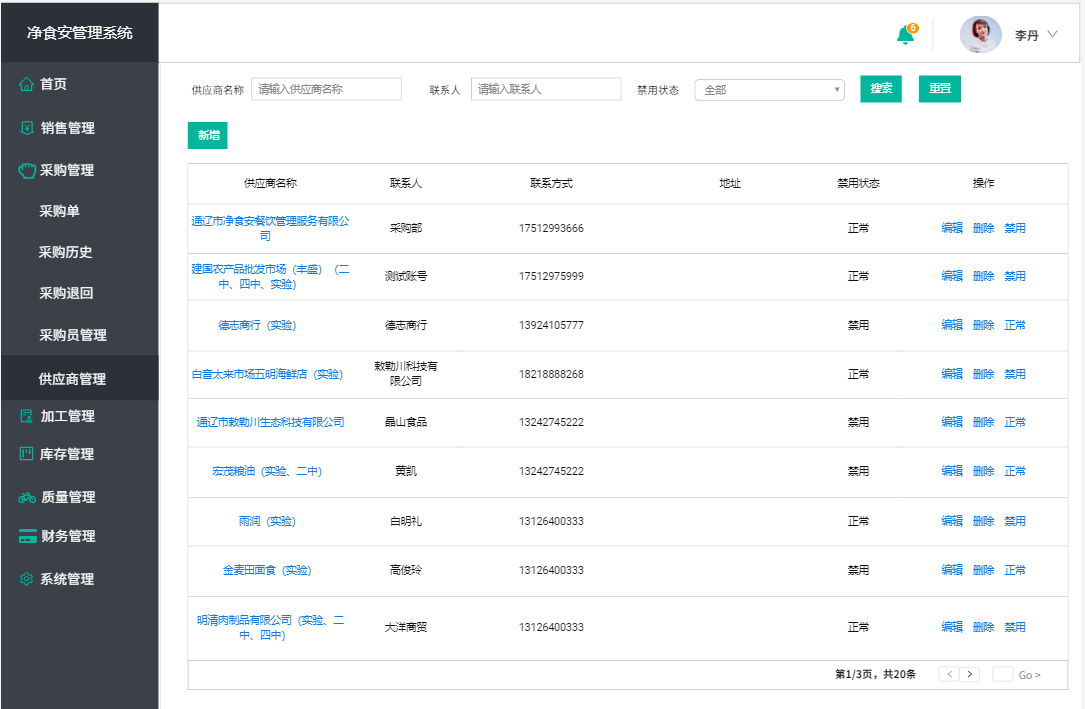The width and height of the screenshot is (1085, 709).
Task: Click the 销售管理 sidebar icon
Action: (x=27, y=127)
